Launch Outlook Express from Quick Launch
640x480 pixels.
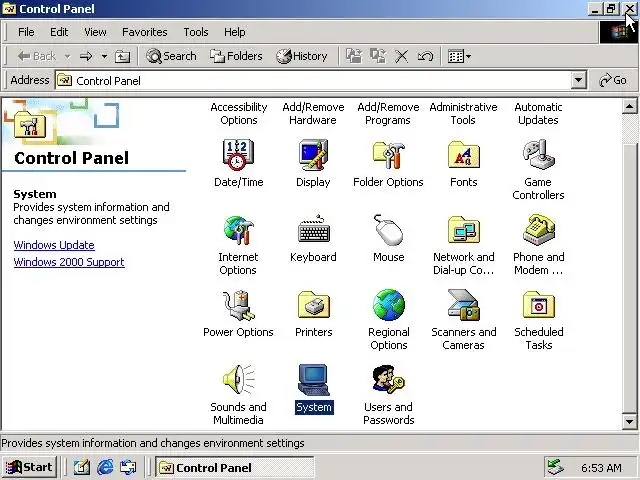coord(128,467)
